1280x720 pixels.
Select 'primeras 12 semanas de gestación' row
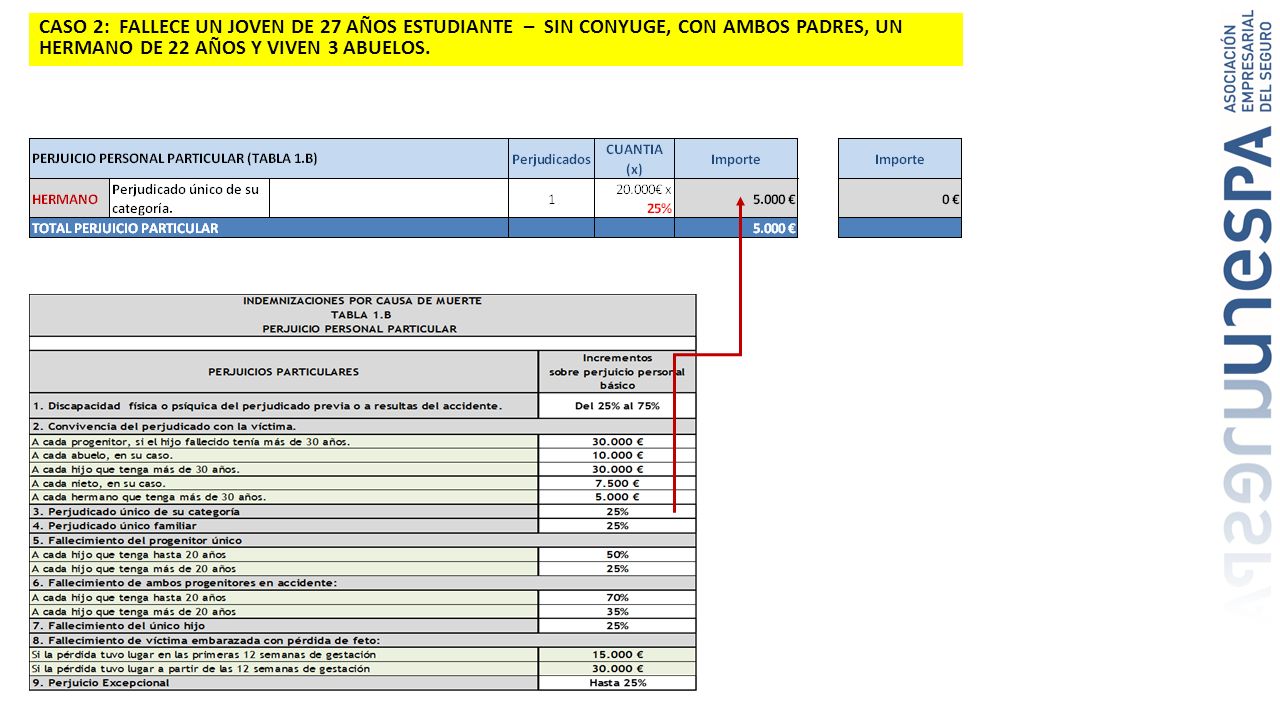coord(284,654)
